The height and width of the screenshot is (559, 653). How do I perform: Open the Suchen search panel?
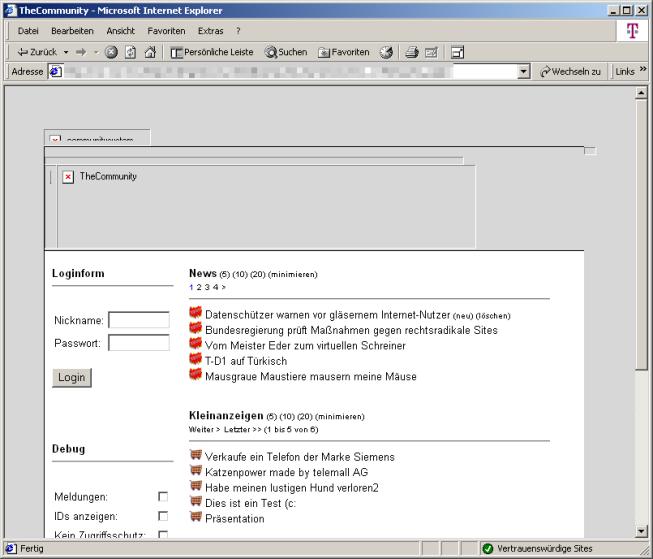286,52
